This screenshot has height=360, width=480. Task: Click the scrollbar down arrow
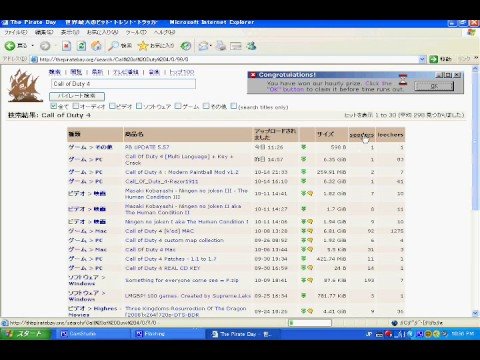tap(475, 313)
